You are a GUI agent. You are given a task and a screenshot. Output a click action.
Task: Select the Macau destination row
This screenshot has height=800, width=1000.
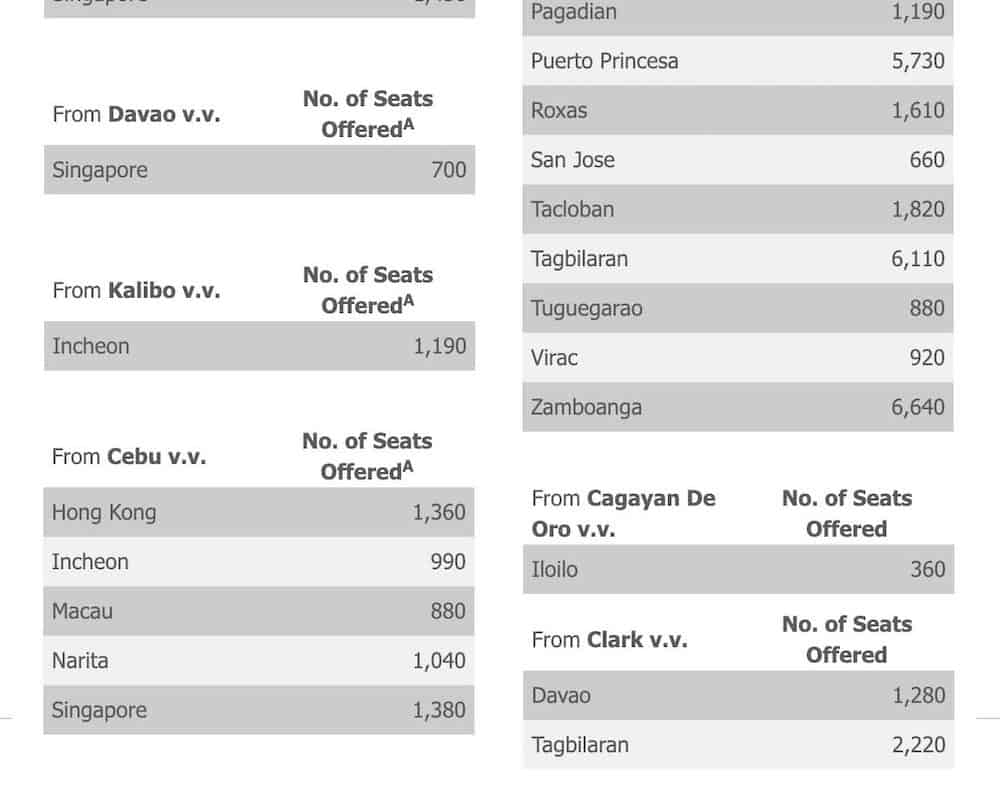259,611
